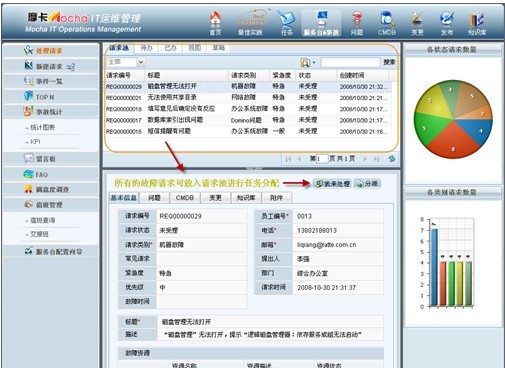Click the red slice in the pie chart
505x368 pixels.
pos(453,141)
